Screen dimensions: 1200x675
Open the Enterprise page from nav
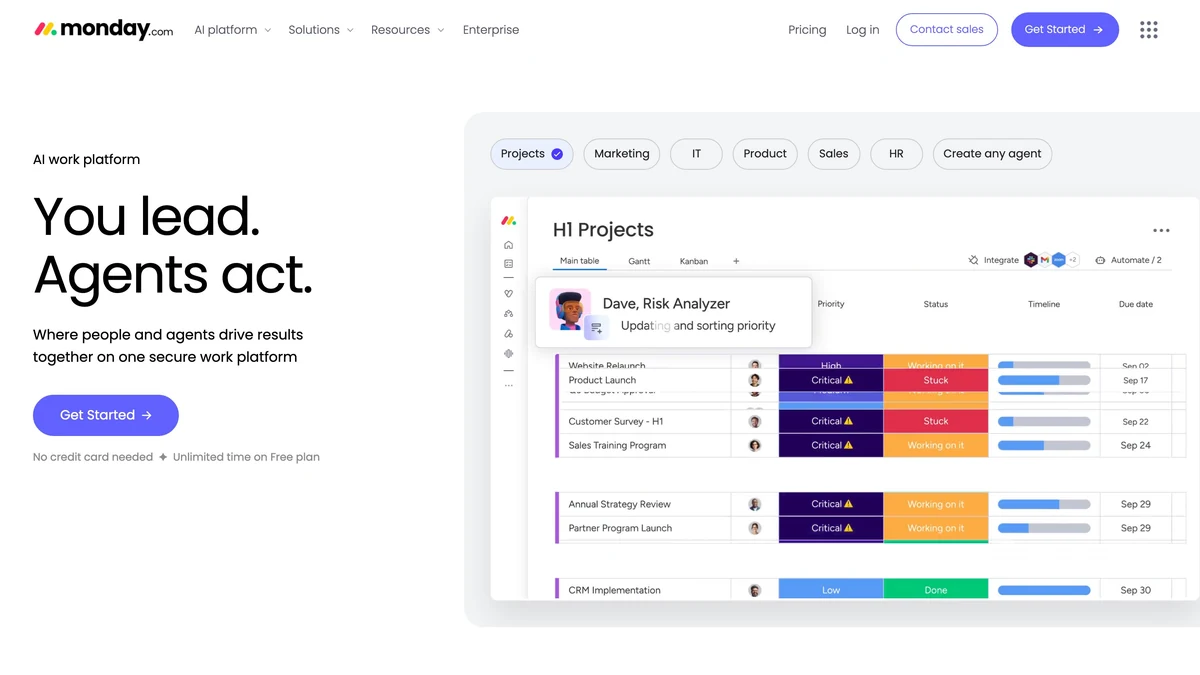(x=491, y=30)
